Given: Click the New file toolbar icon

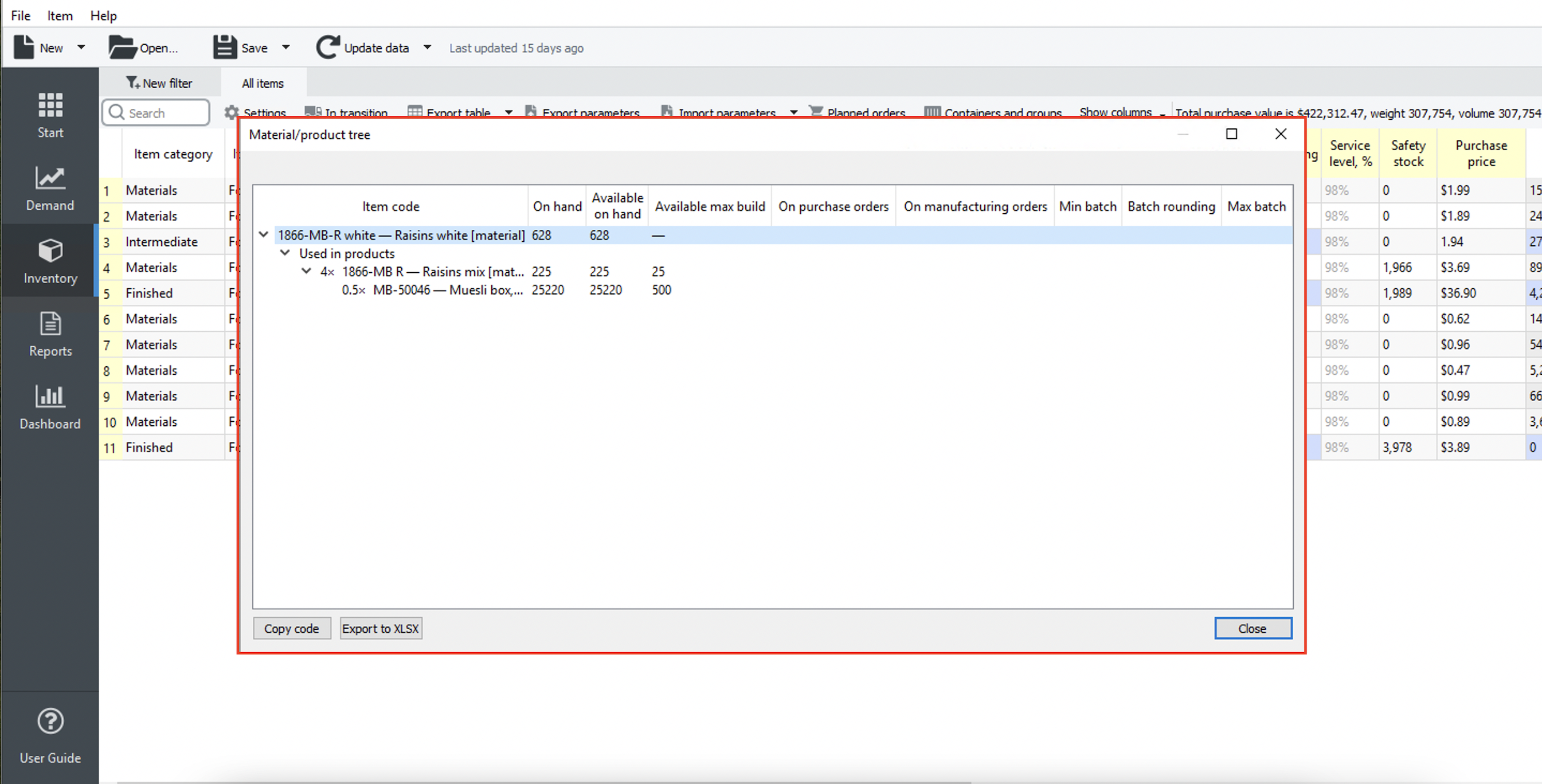Looking at the screenshot, I should pos(25,47).
